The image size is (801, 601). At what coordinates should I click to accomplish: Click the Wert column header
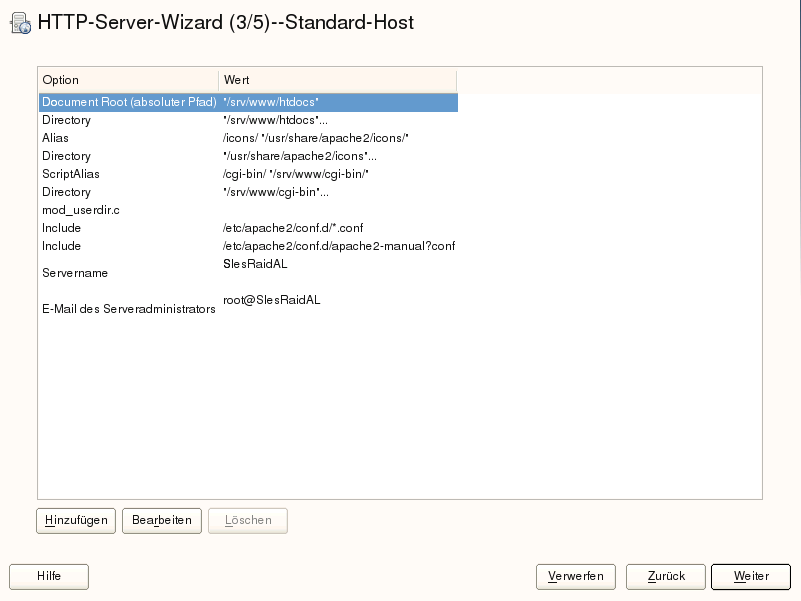point(337,80)
